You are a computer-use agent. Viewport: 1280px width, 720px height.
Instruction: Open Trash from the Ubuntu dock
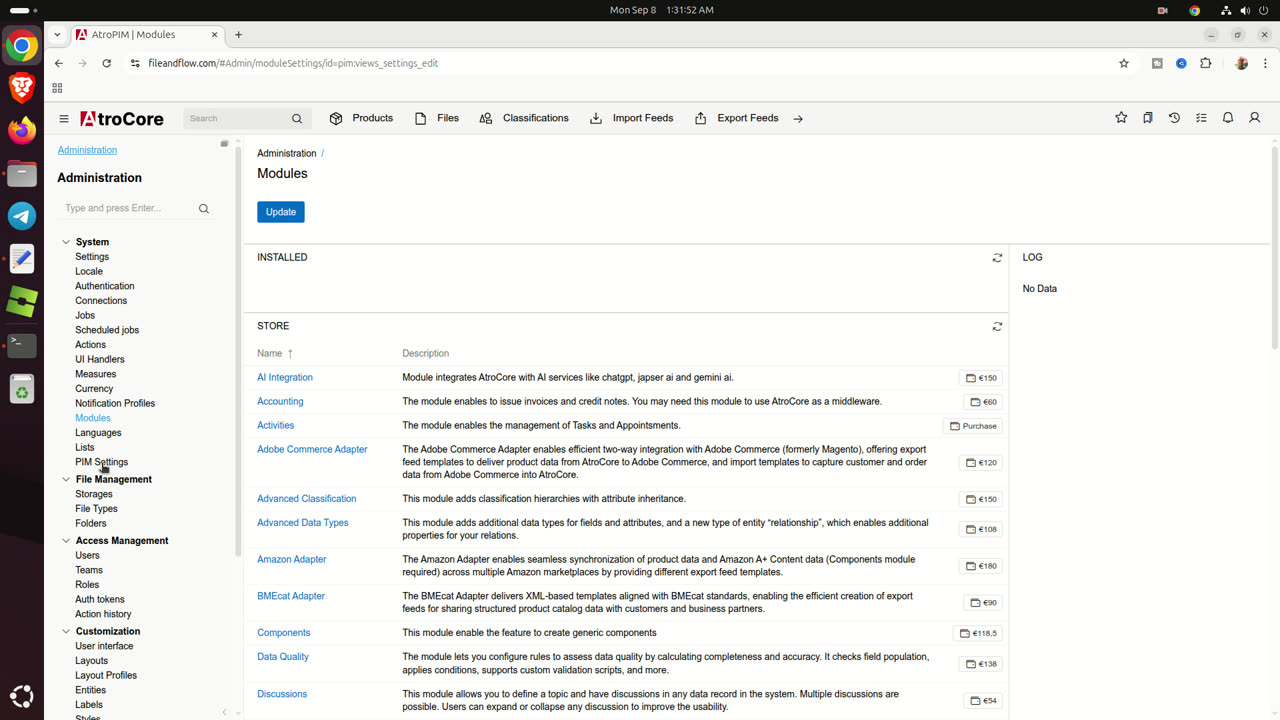coord(22,389)
